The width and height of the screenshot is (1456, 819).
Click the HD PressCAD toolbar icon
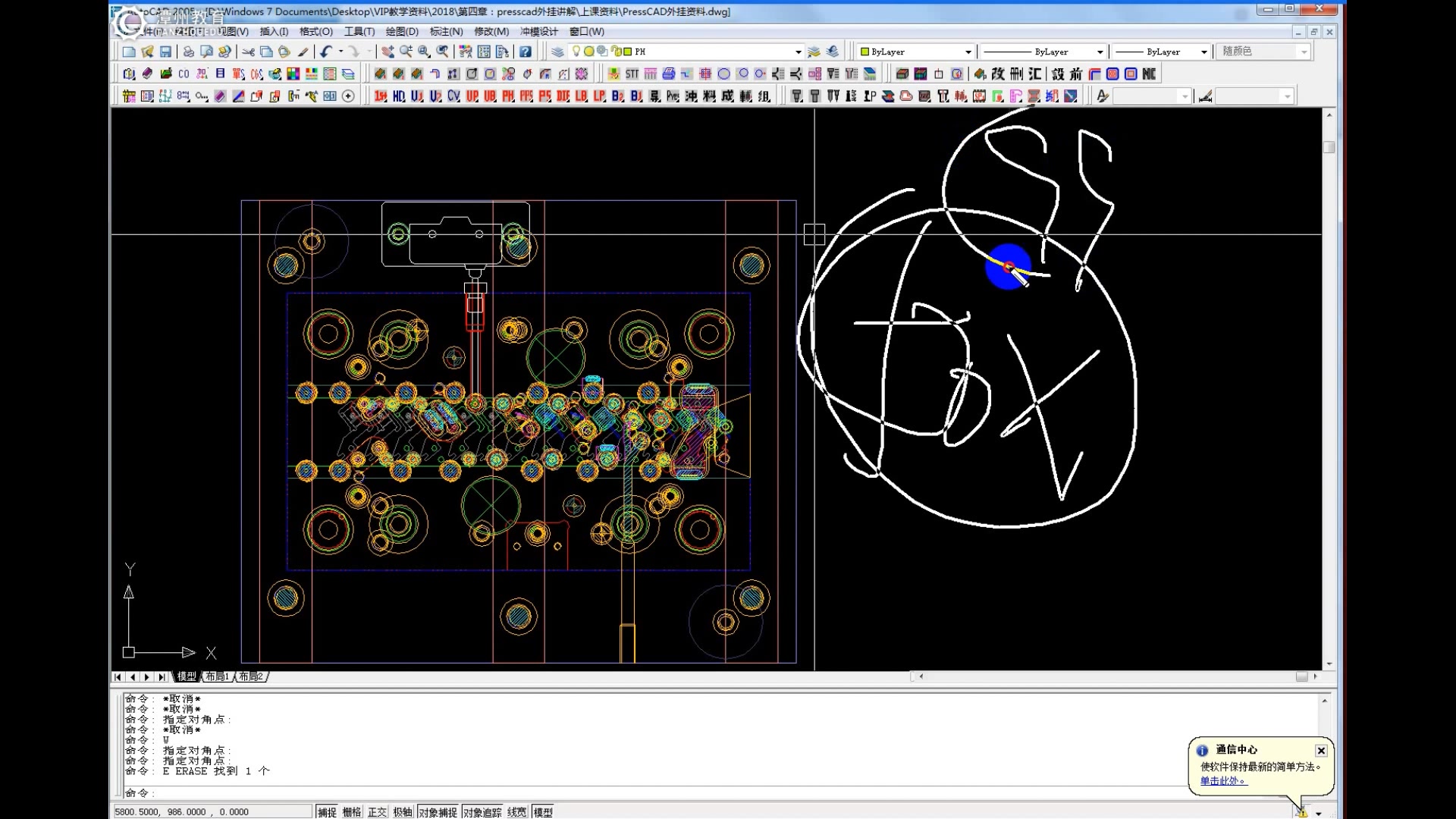coord(399,96)
